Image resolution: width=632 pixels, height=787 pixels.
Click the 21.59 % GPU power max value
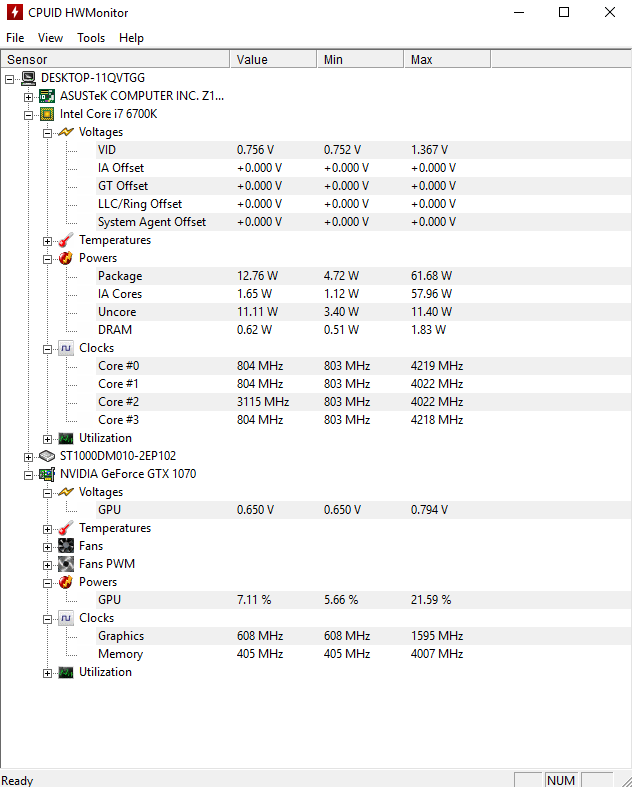tap(431, 600)
